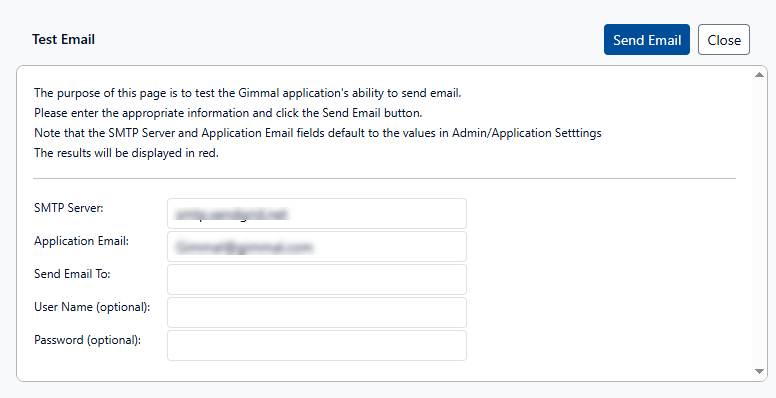Image resolution: width=776 pixels, height=398 pixels.
Task: Click the Send Email button
Action: (x=646, y=40)
